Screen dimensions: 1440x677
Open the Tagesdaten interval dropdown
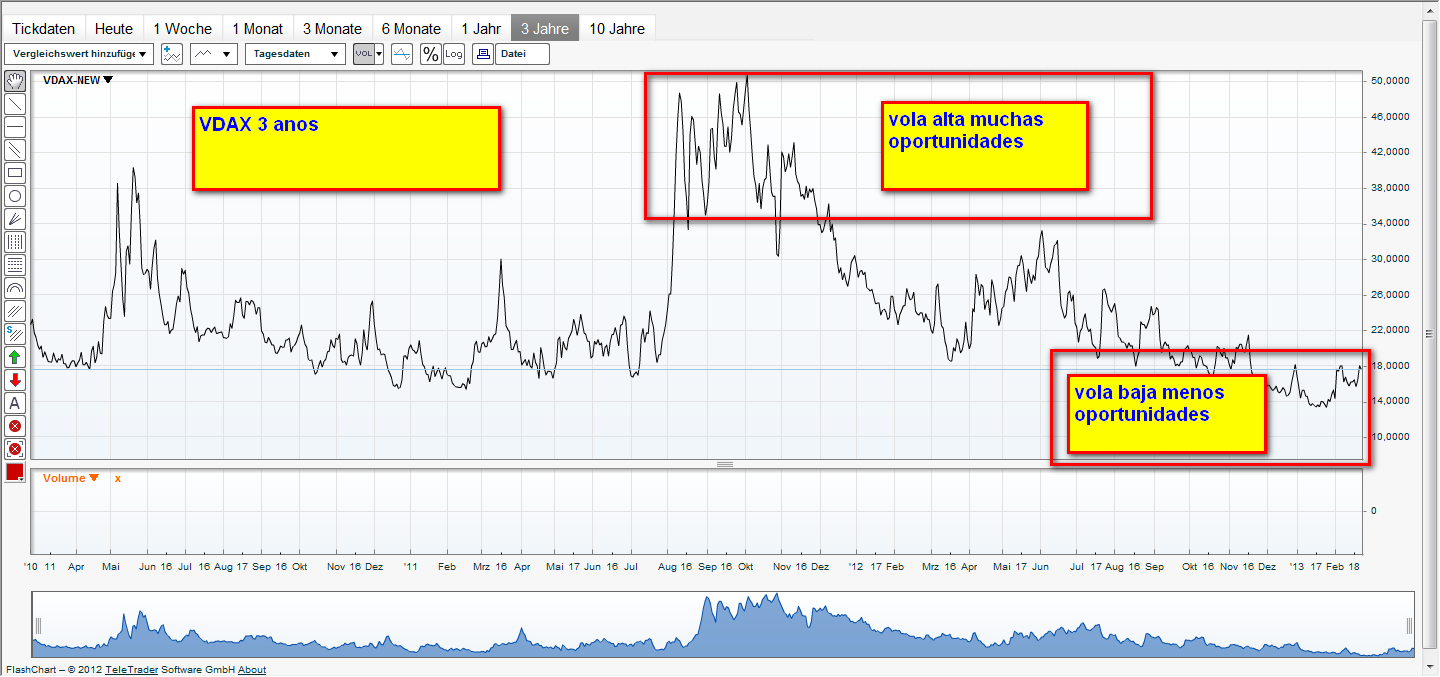(295, 54)
